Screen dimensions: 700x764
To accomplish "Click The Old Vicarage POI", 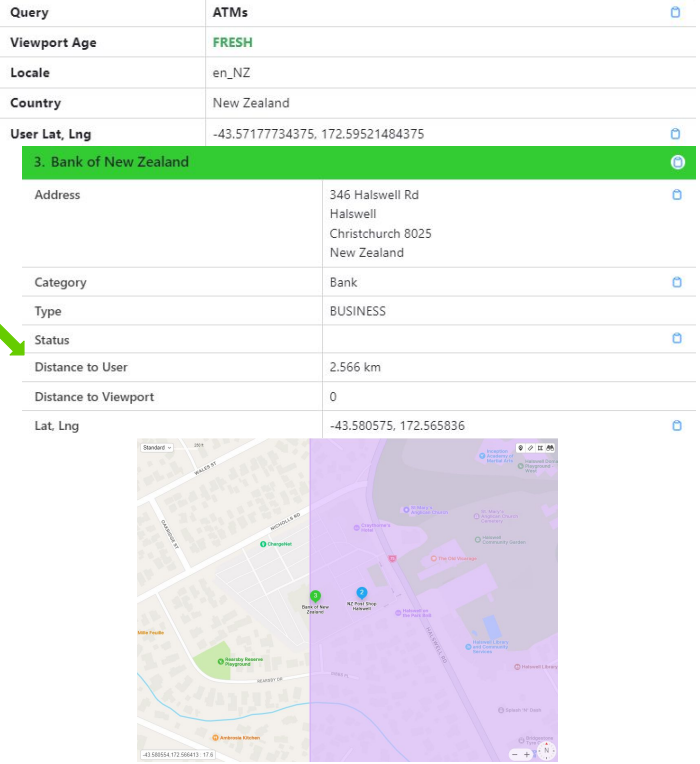I will (454, 558).
